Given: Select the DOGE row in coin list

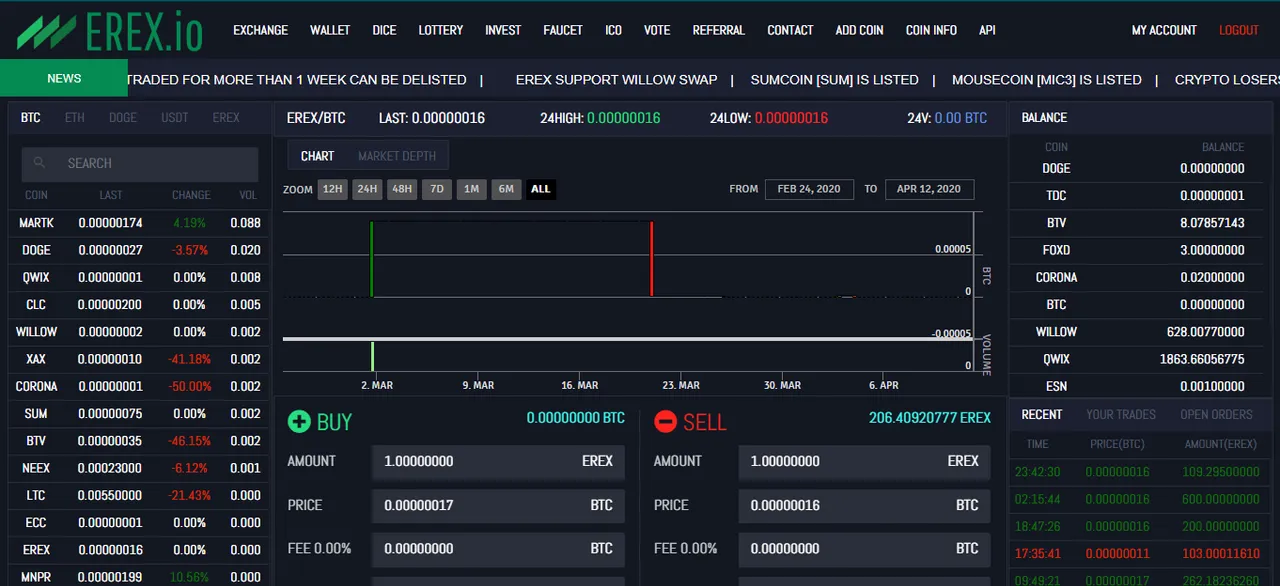Looking at the screenshot, I should point(138,250).
